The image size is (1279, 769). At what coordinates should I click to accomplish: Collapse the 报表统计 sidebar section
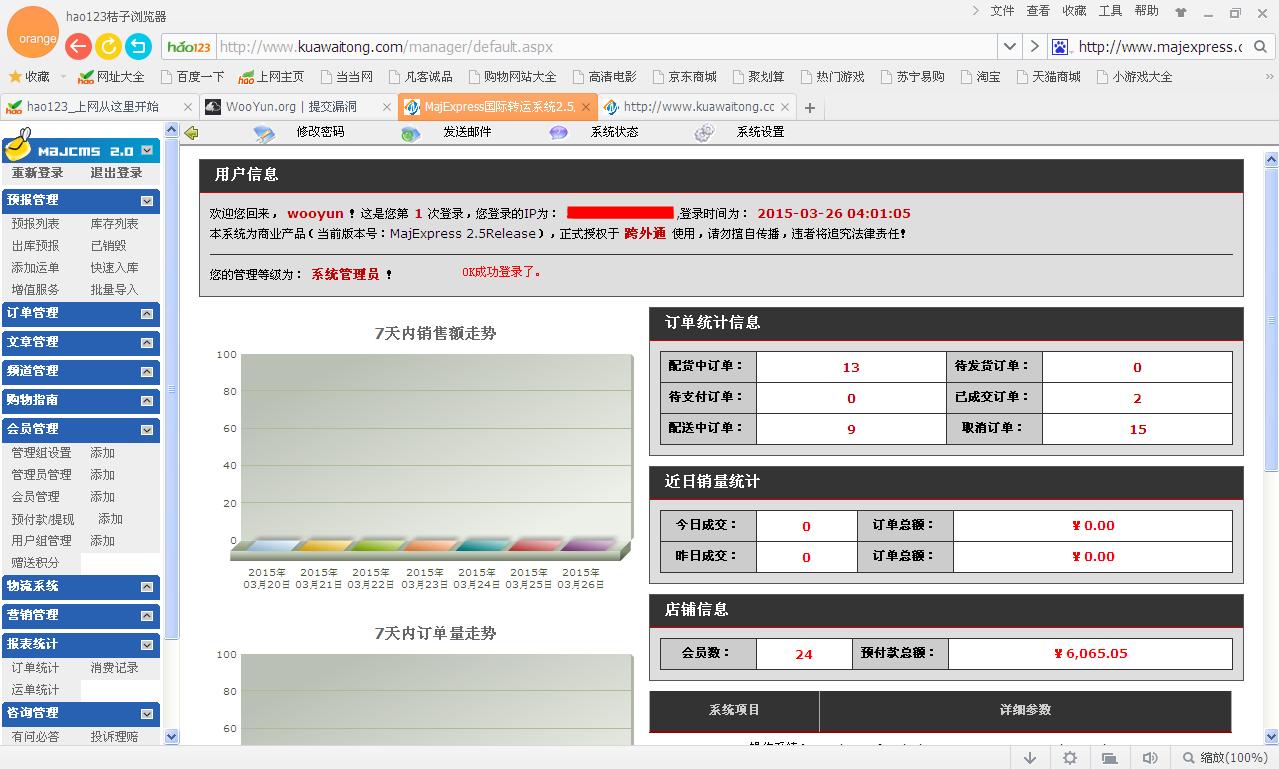click(147, 645)
